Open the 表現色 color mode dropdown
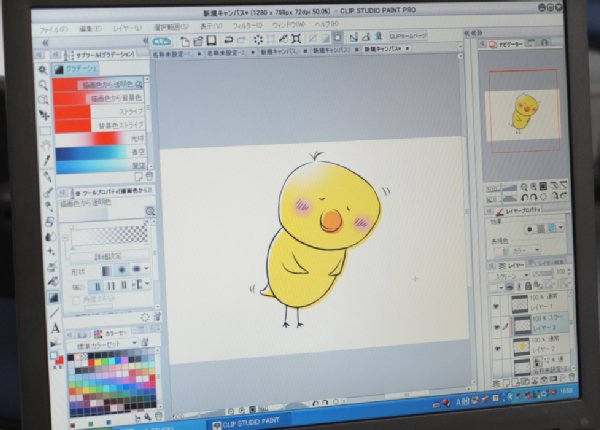Image resolution: width=600 pixels, height=430 pixels. (518, 251)
